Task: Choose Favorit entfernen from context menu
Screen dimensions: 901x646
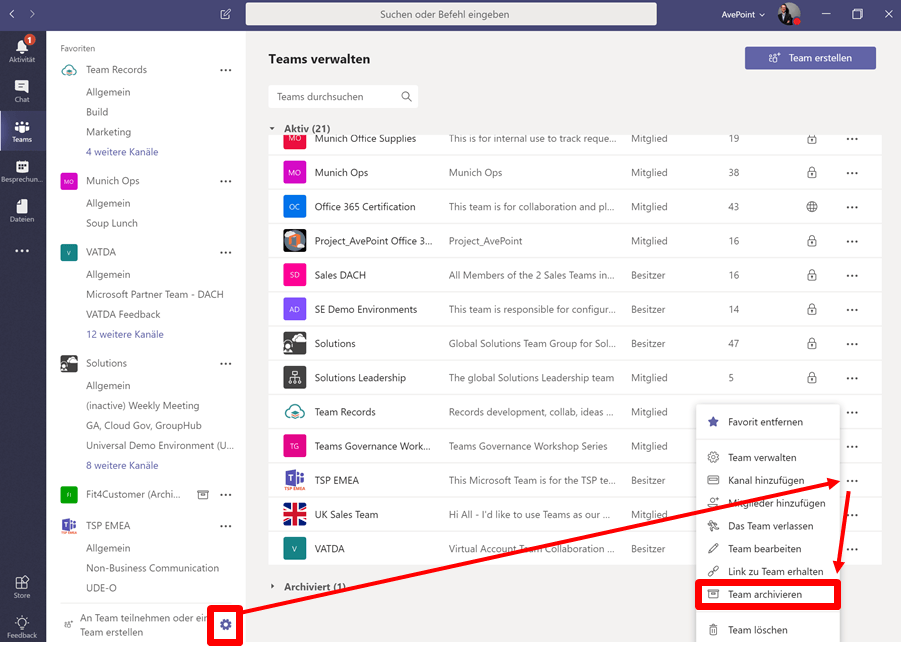Action: [768, 422]
